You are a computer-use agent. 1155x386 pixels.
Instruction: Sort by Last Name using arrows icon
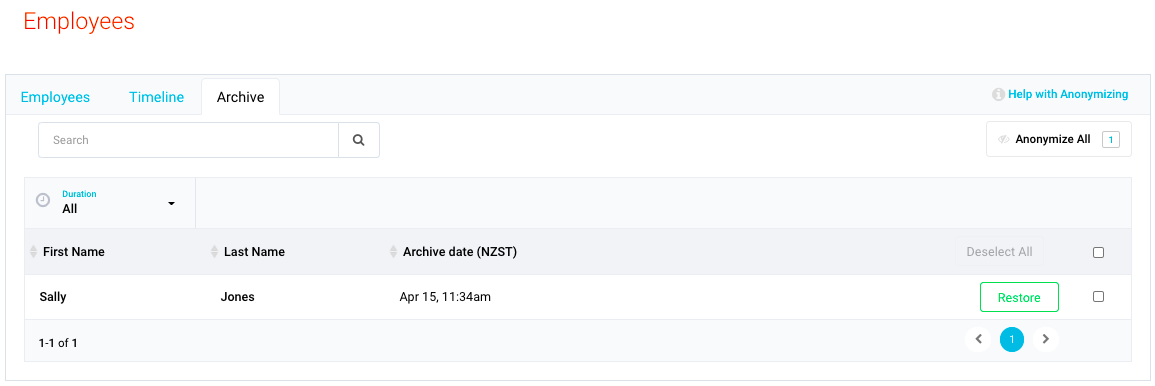coord(214,252)
